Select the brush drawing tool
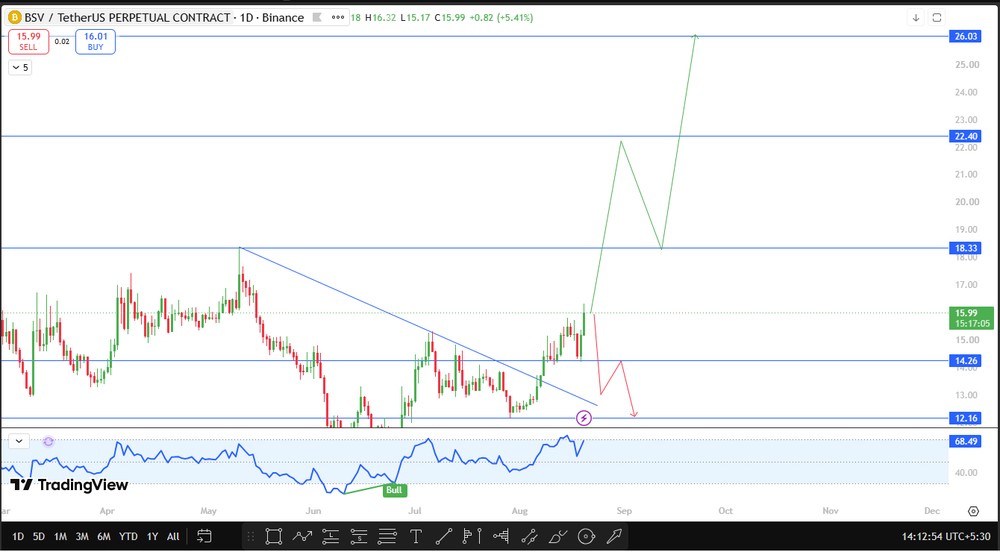Viewport: 1000px width, 552px height. (x=558, y=536)
